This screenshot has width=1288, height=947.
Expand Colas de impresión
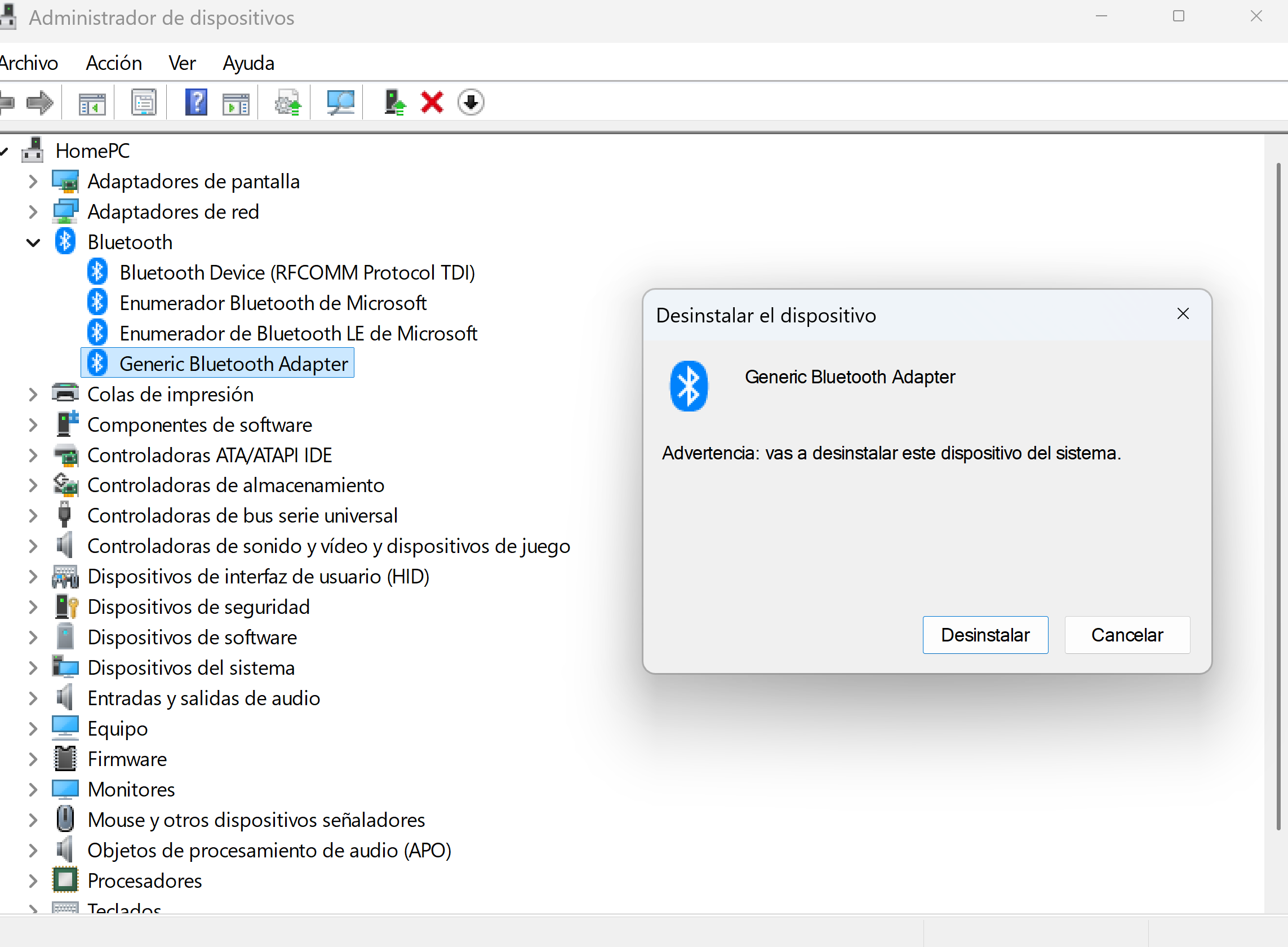pos(33,395)
